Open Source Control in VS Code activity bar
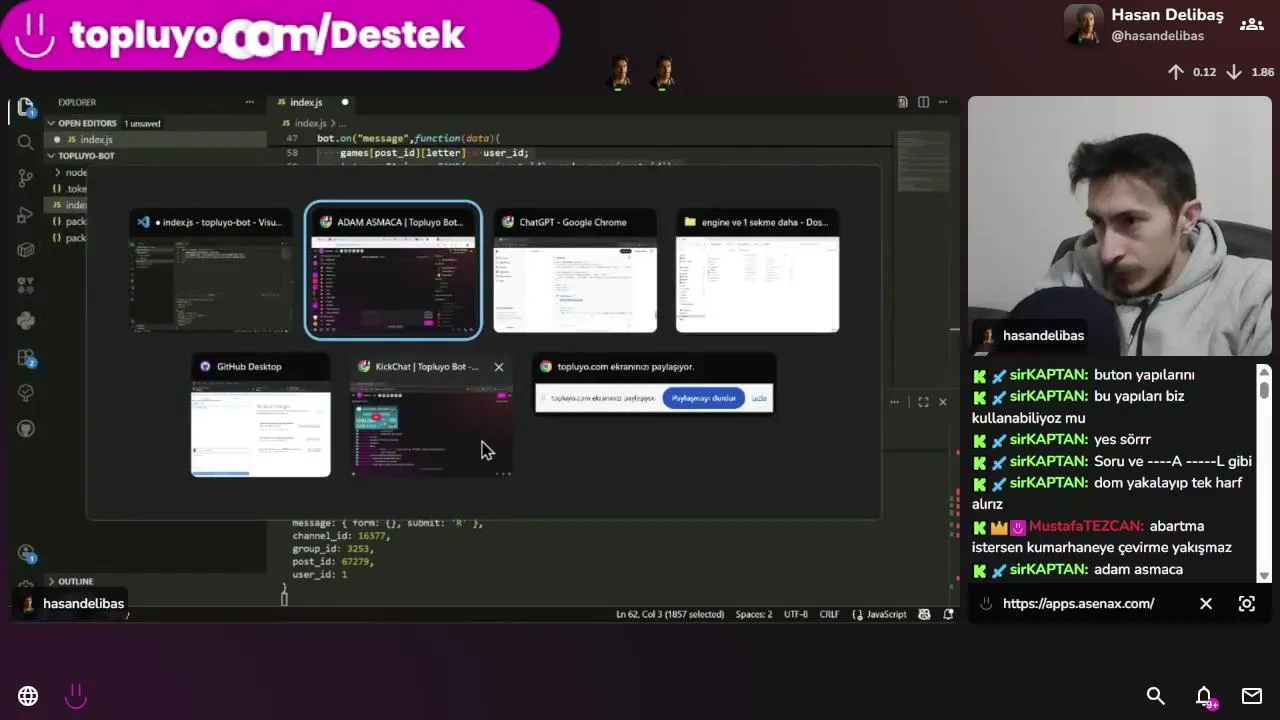 pyautogui.click(x=26, y=178)
